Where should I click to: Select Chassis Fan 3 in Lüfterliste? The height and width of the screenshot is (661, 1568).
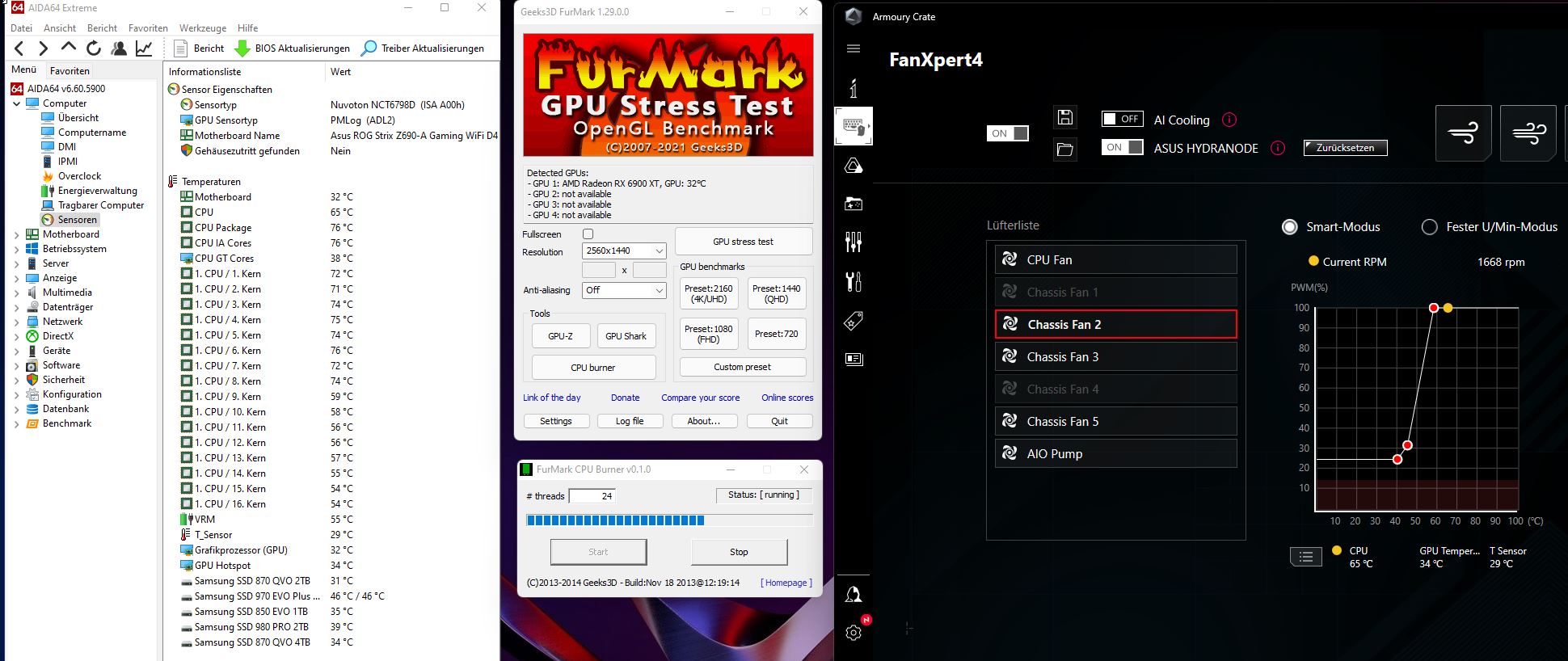[x=1116, y=356]
